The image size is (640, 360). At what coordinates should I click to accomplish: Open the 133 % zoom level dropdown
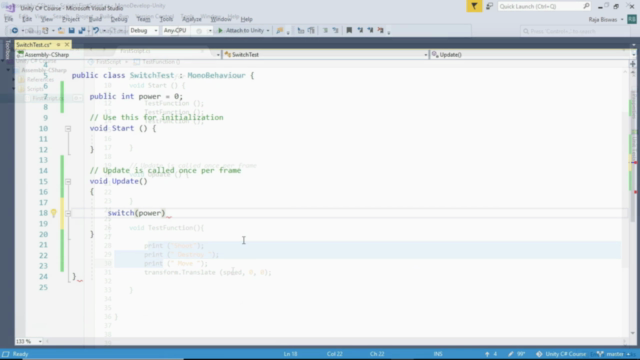pos(29,341)
